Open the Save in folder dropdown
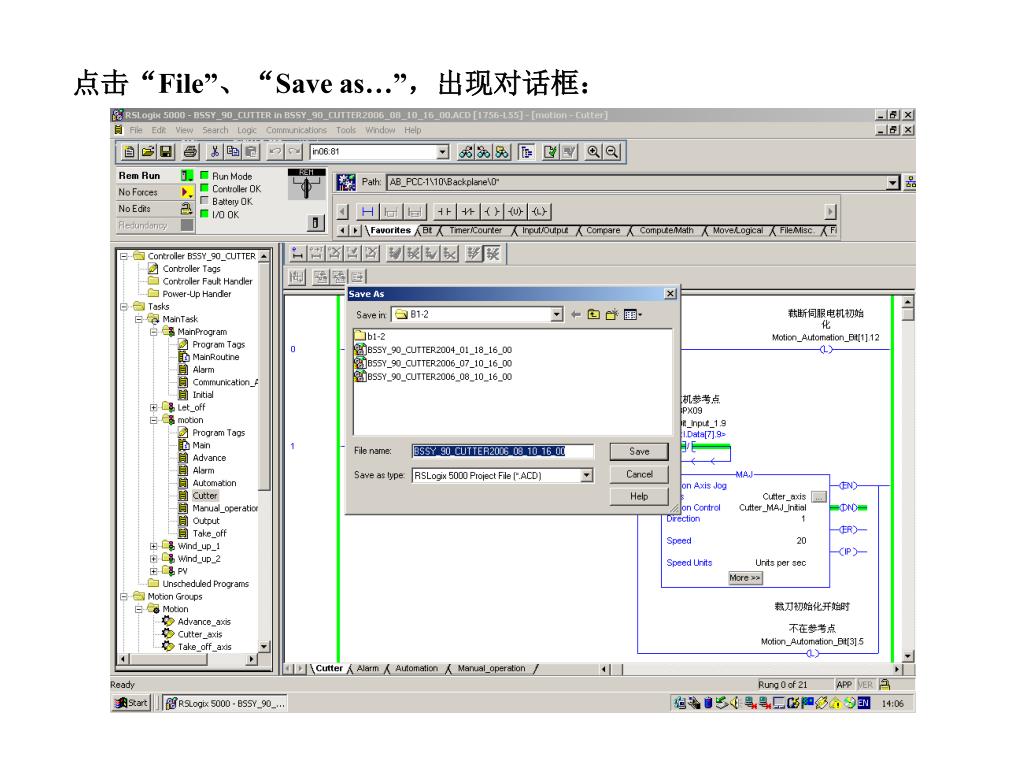This screenshot has height=768, width=1024. pos(556,315)
